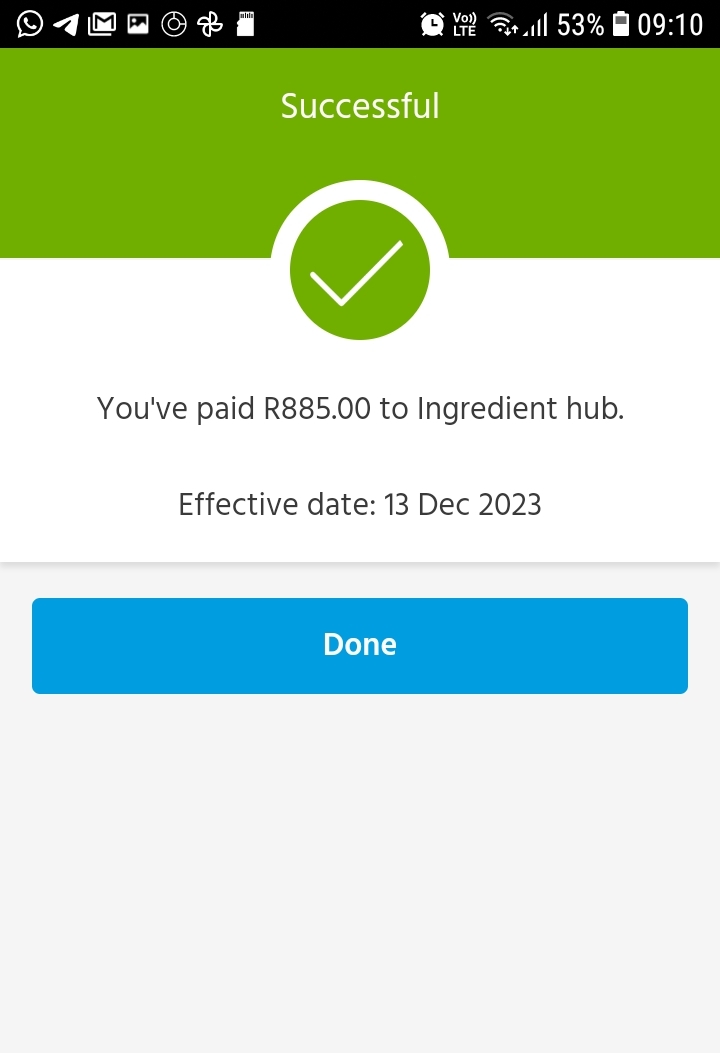
Task: Tap the SD card notification icon
Action: click(x=246, y=24)
